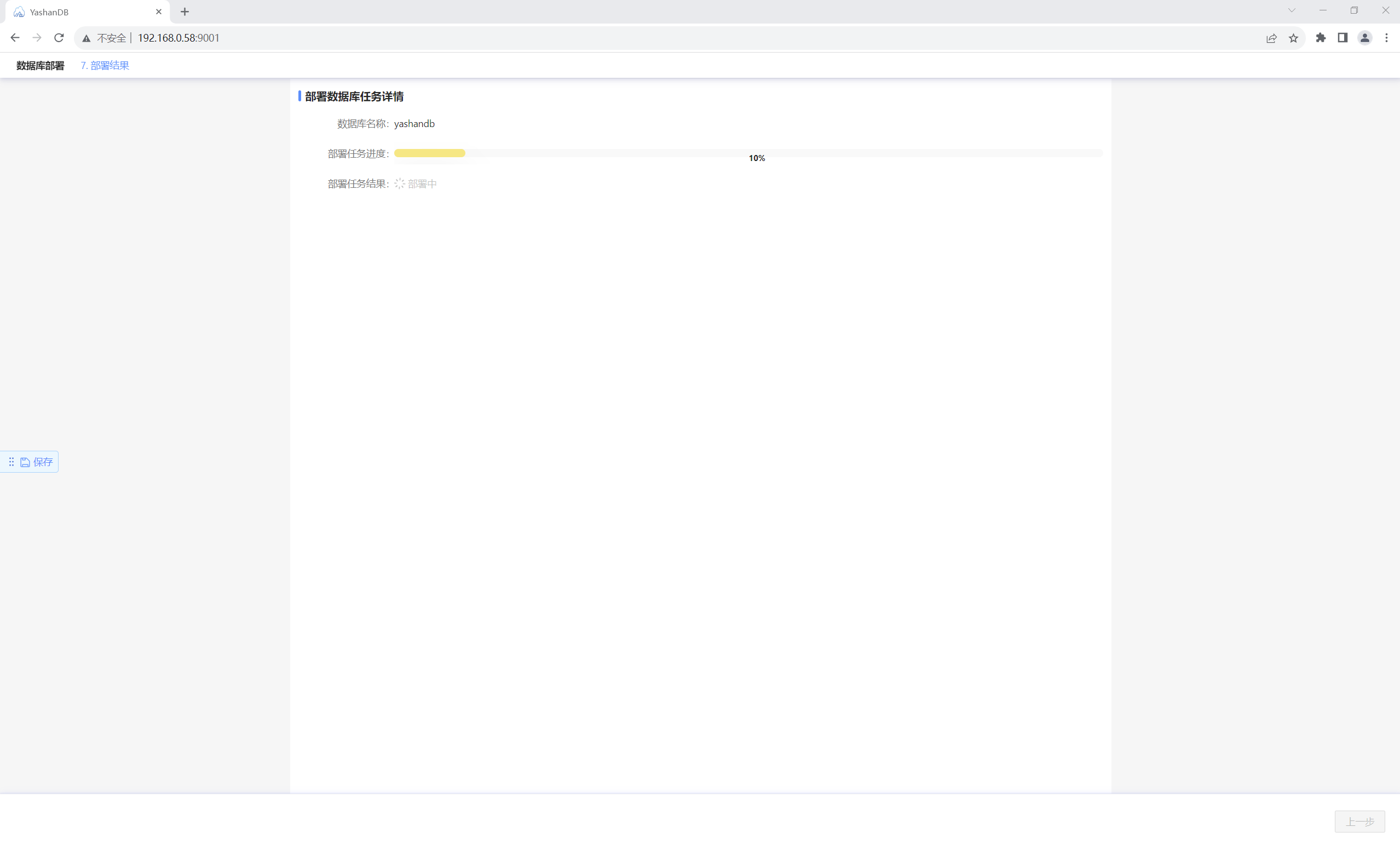
Task: Click the browser back arrow
Action: click(15, 37)
